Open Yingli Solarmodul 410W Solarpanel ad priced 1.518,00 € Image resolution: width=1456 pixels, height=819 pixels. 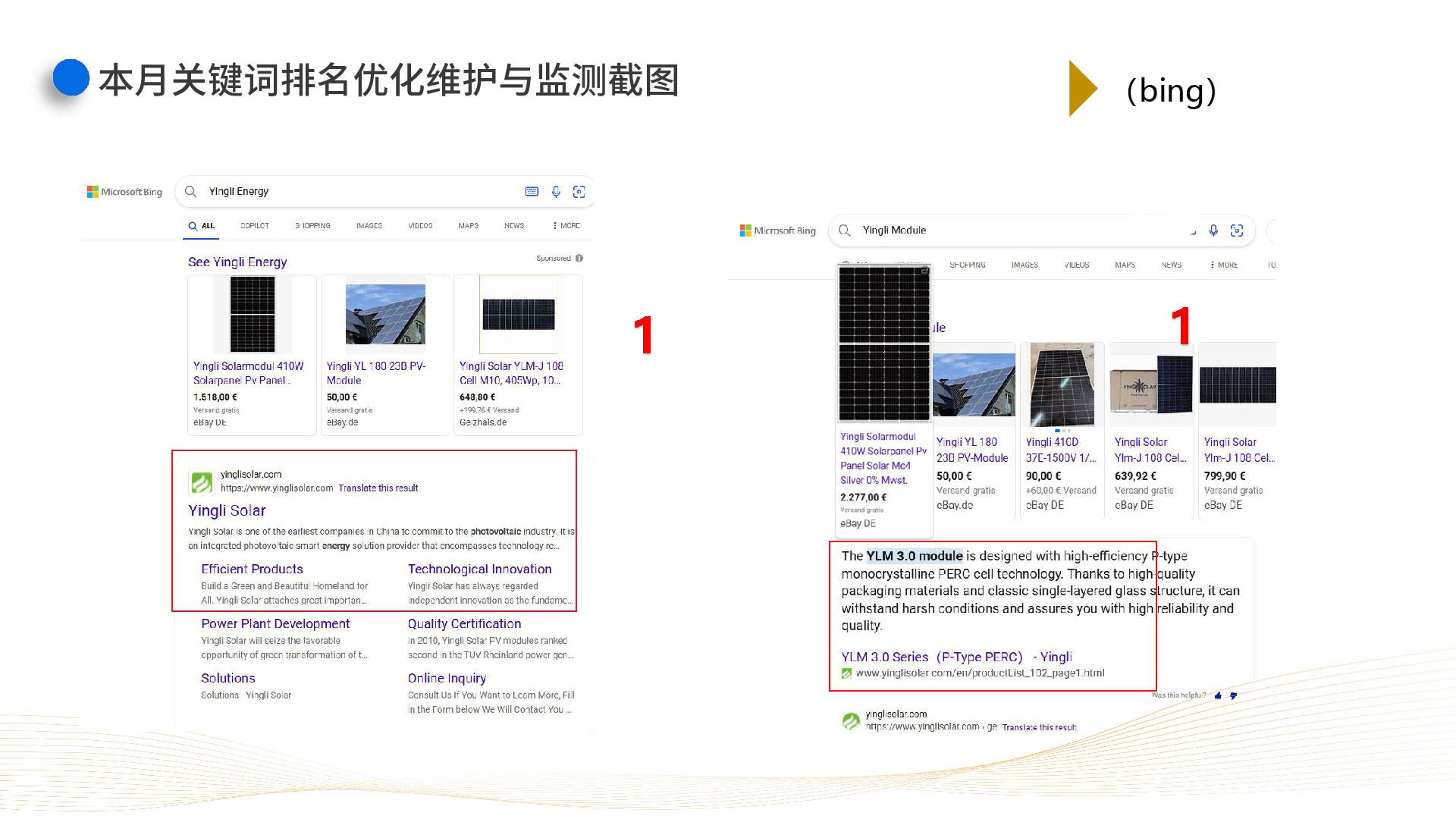[x=252, y=355]
